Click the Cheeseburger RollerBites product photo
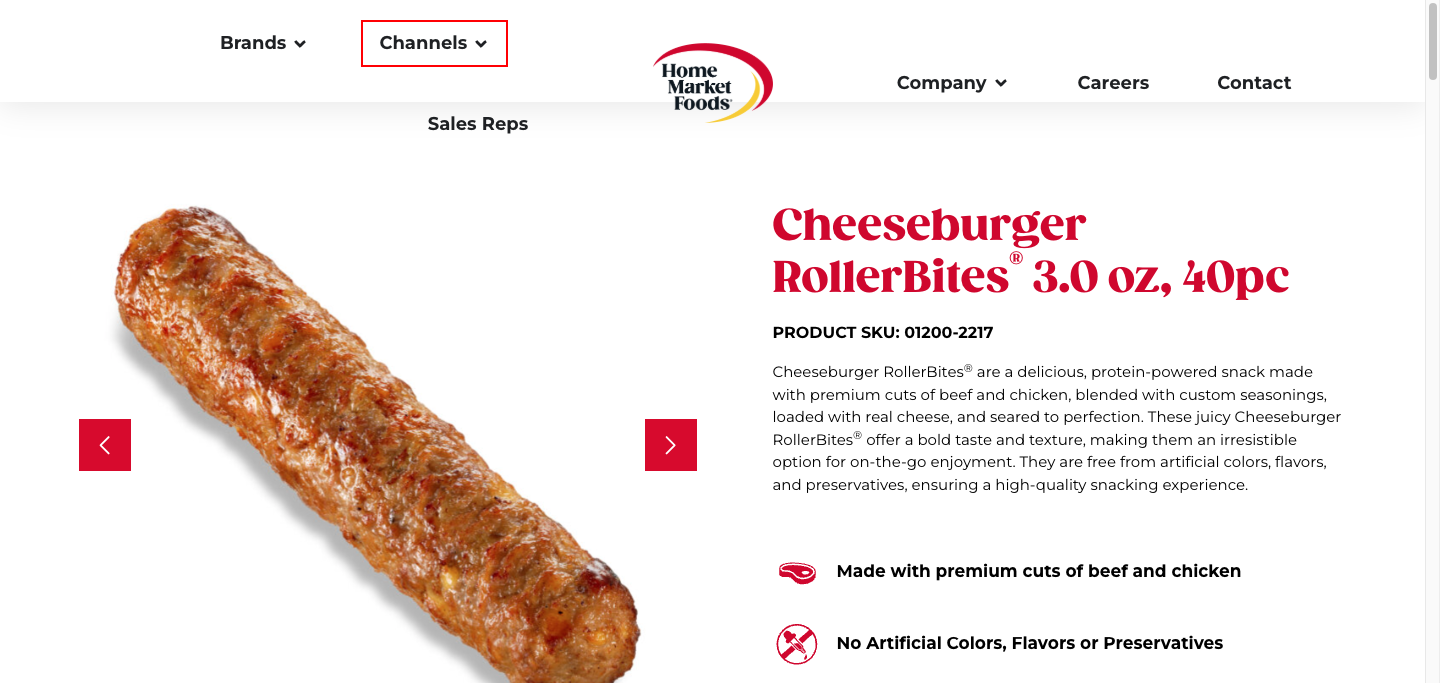The height and width of the screenshot is (683, 1440). coord(380,440)
